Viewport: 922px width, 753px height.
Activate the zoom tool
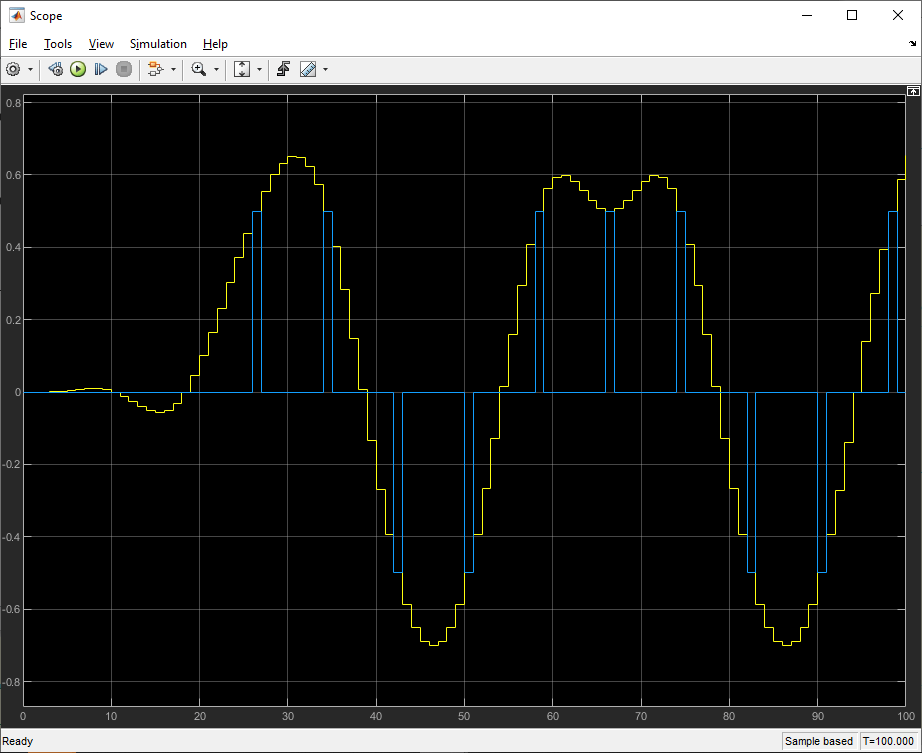199,69
